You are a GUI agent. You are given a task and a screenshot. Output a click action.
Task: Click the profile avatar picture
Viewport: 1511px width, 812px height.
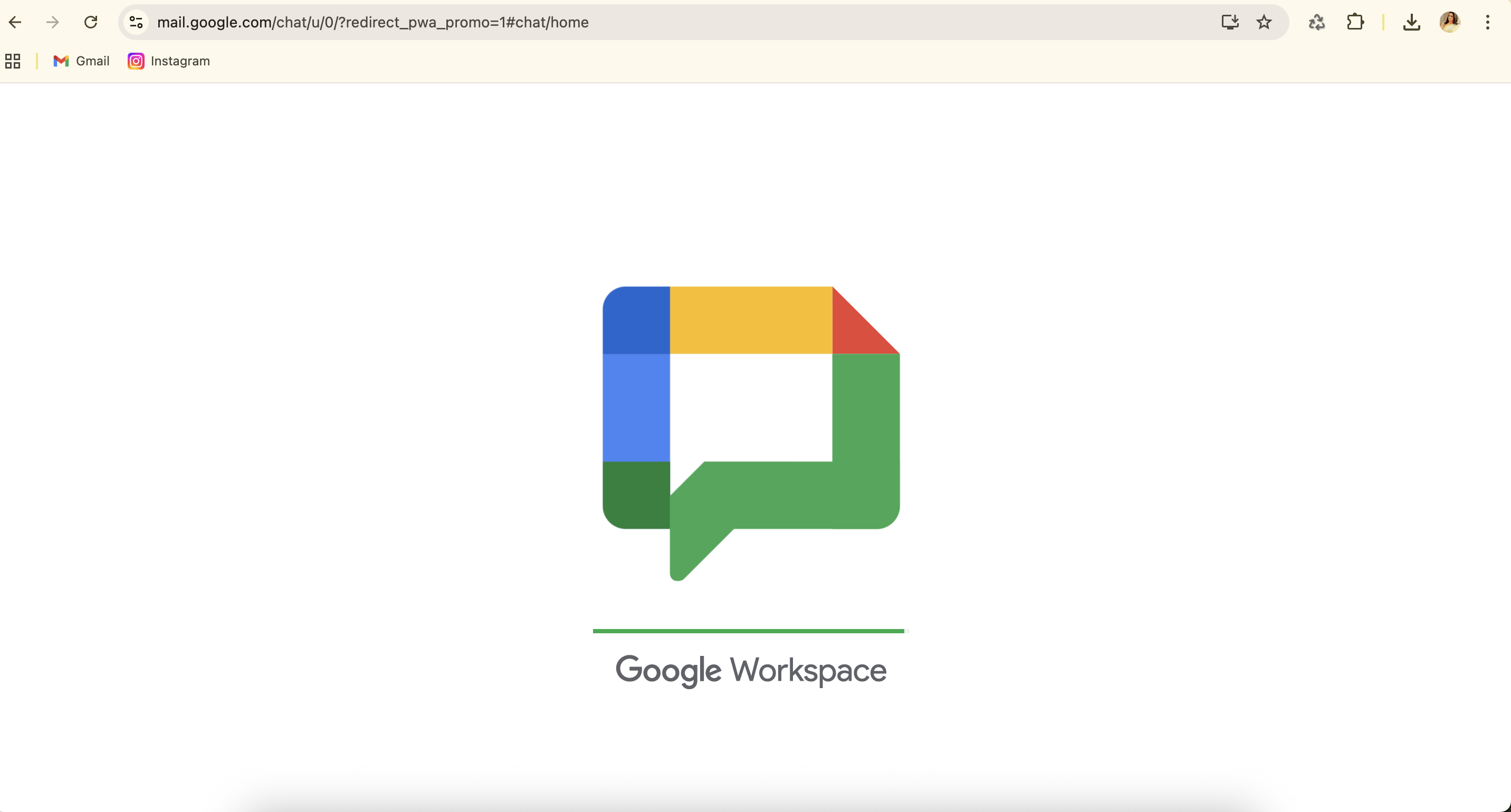[x=1449, y=22]
